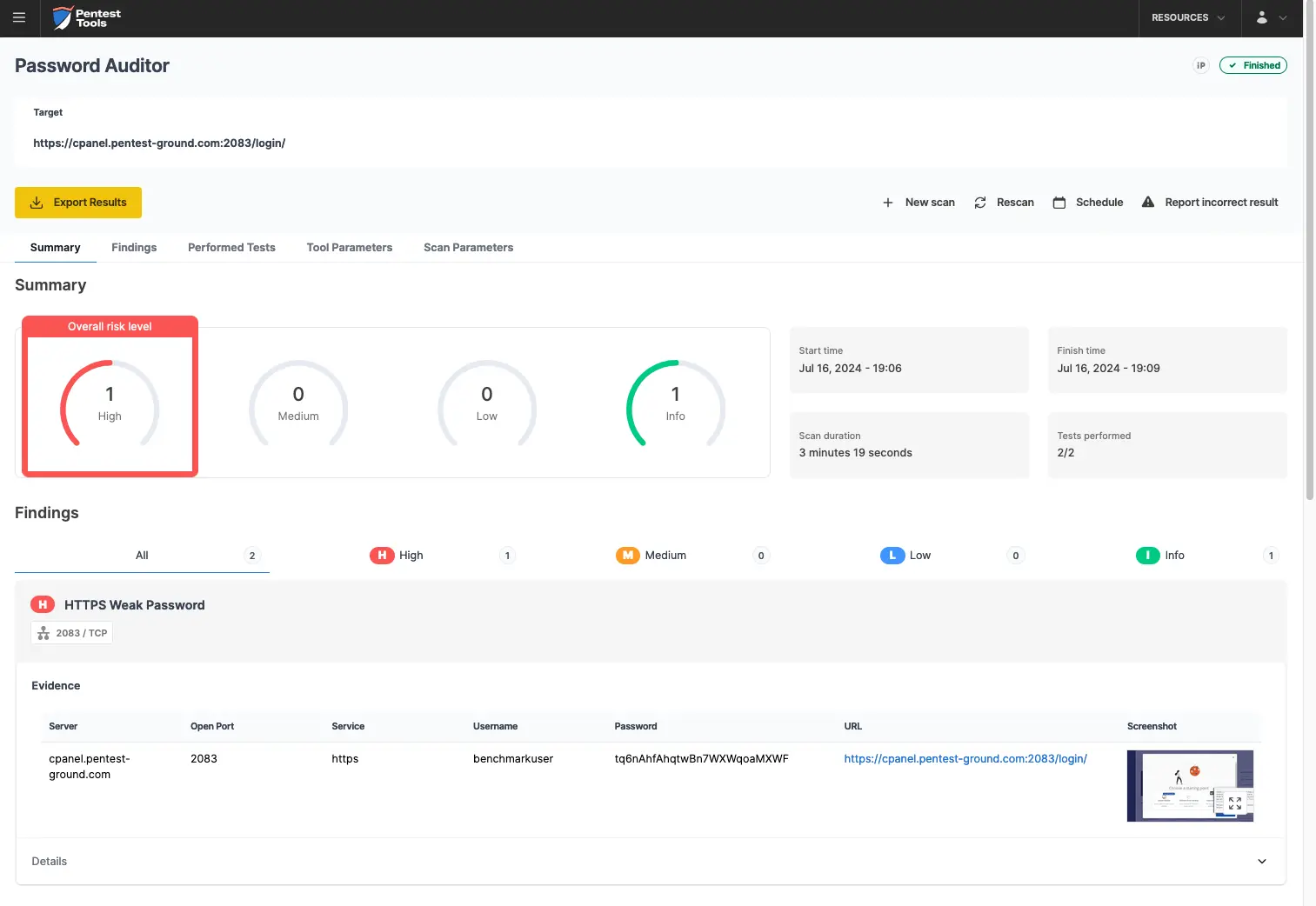Click the Finished status badge
This screenshot has height=906, width=1316.
pos(1253,65)
